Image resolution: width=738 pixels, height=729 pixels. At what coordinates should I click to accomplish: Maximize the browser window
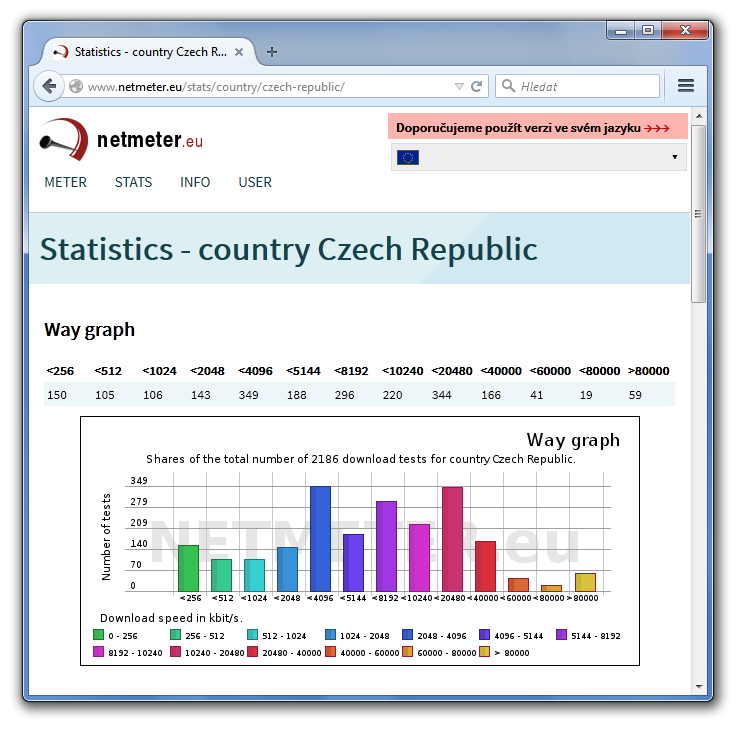coord(648,31)
